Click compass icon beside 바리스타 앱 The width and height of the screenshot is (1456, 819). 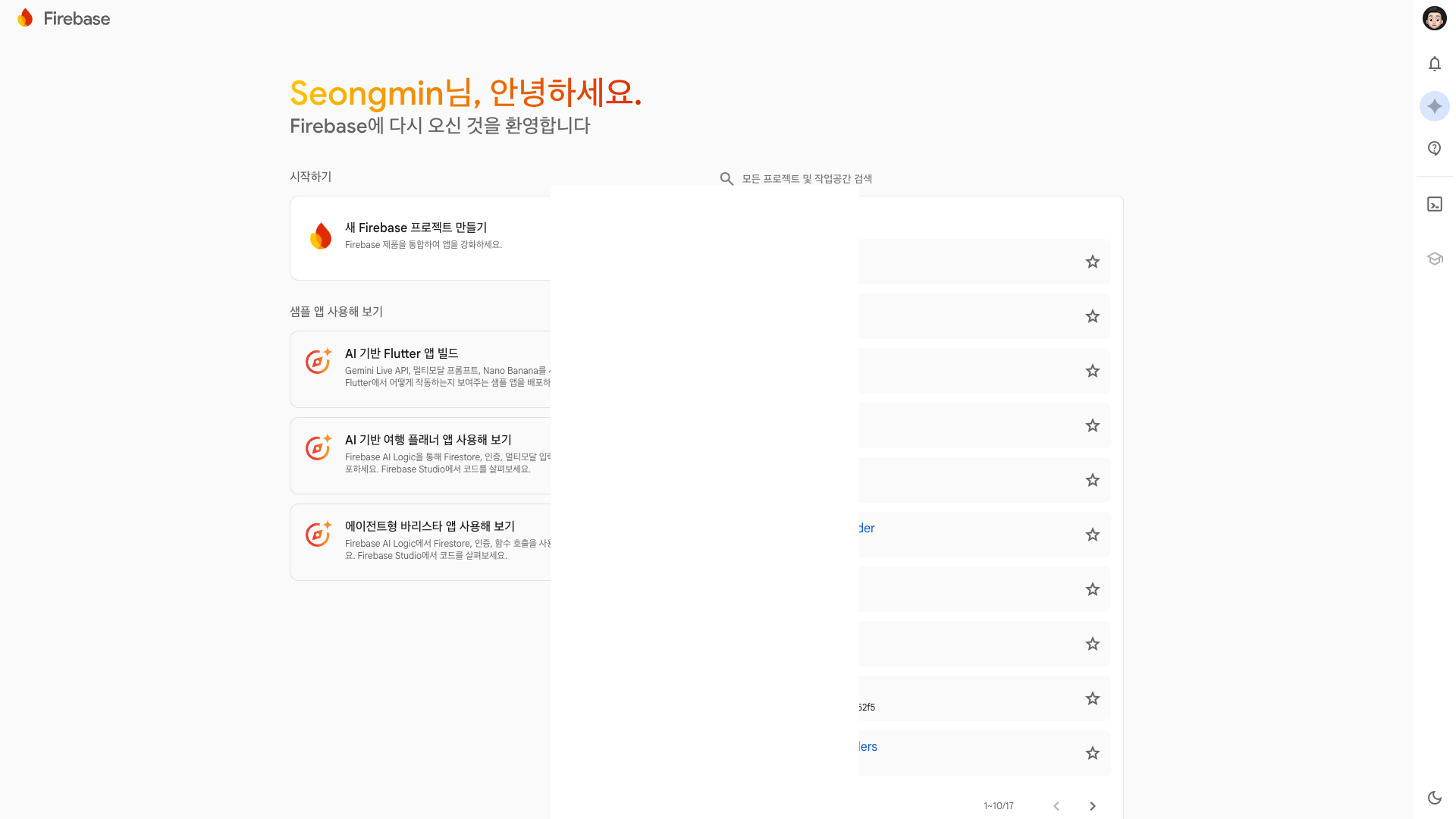tap(318, 534)
